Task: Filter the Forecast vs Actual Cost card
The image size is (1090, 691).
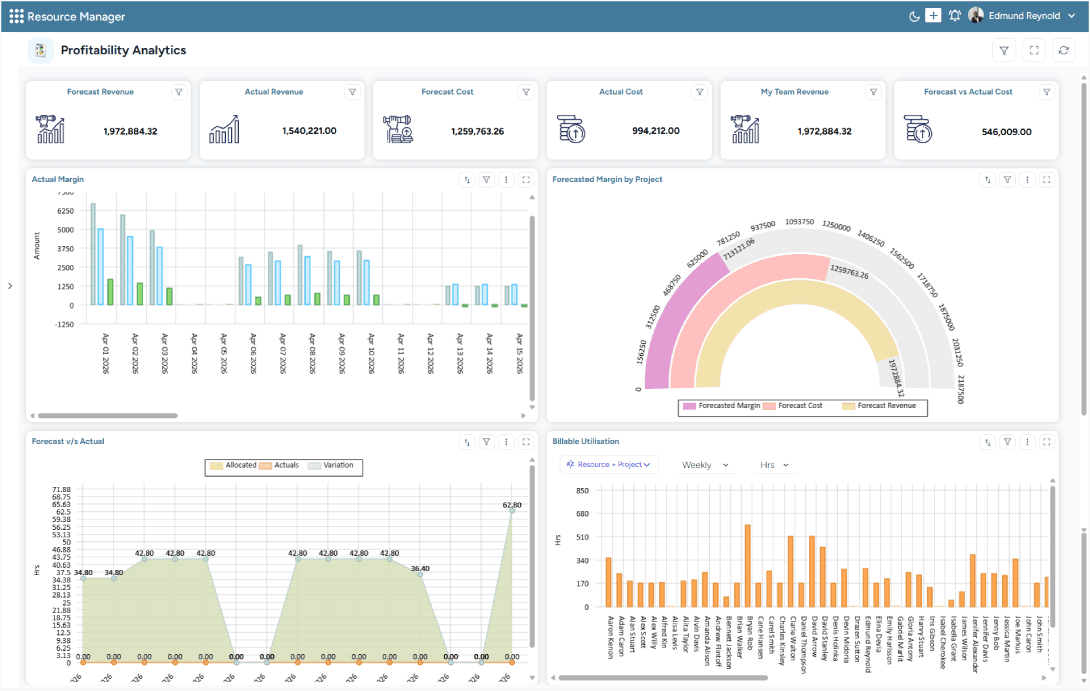Action: coord(1046,92)
